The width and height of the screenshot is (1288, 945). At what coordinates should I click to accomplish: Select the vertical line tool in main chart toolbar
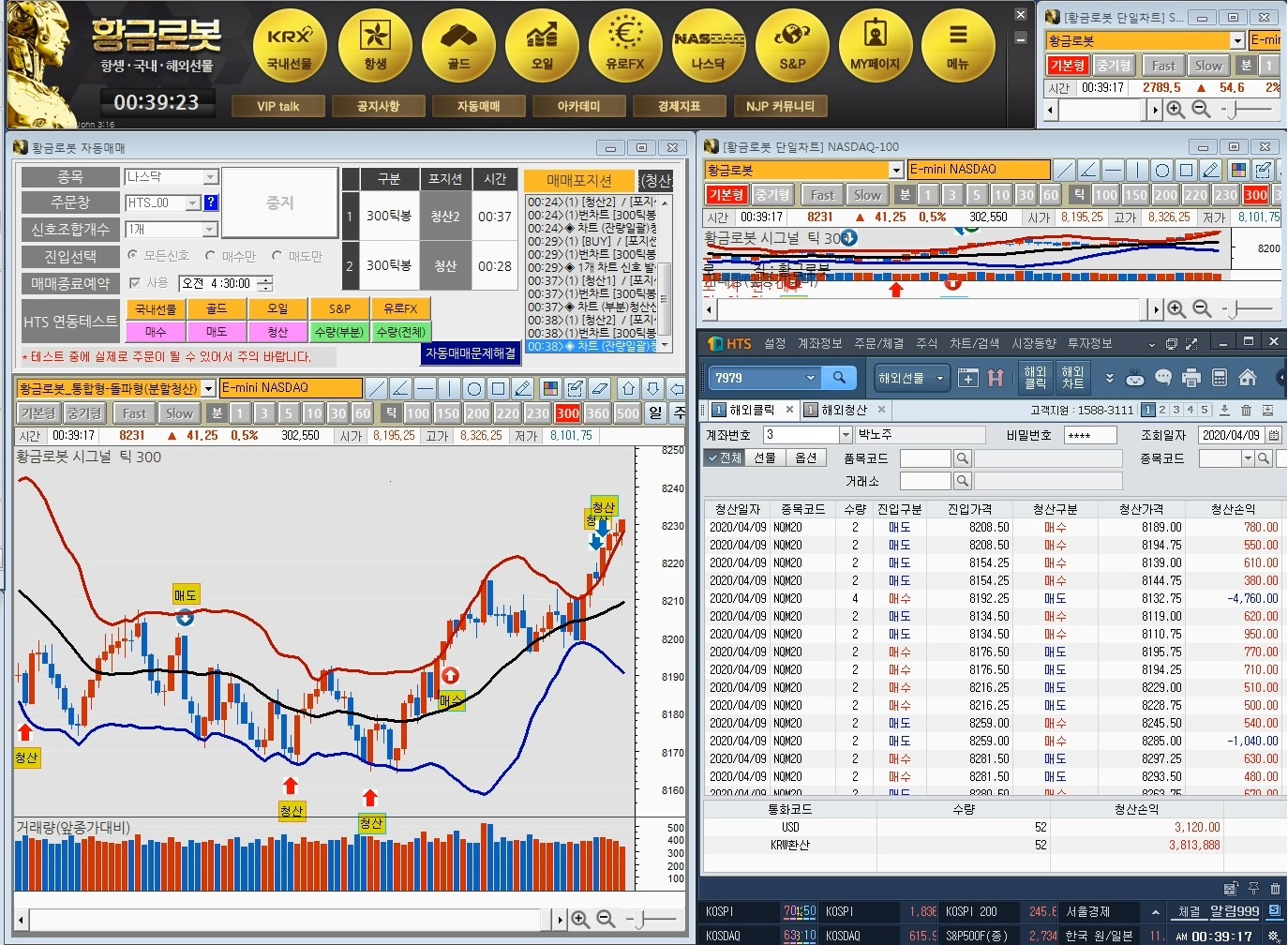(449, 388)
